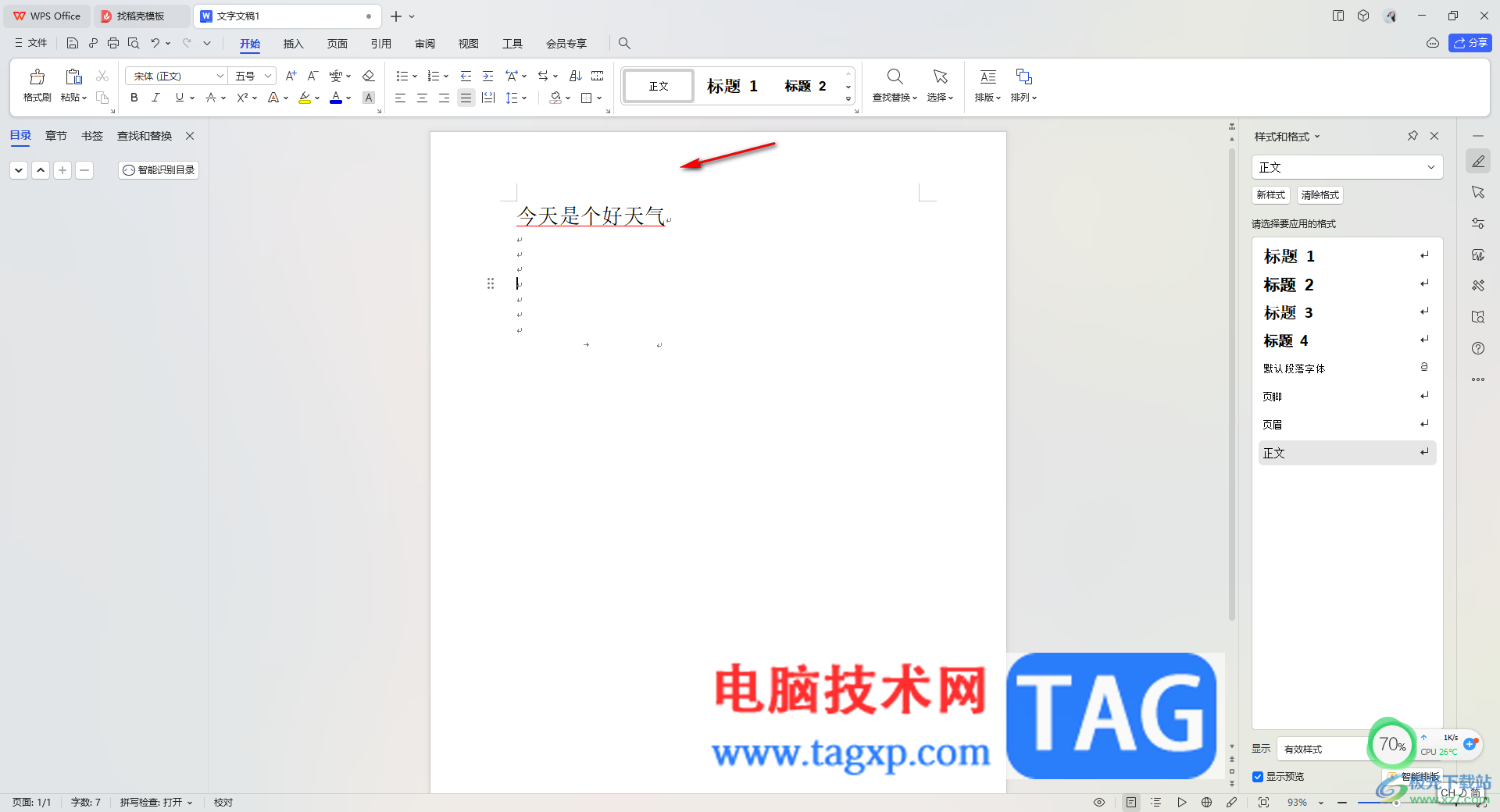The image size is (1500, 812).
Task: Click the 清除格式 button
Action: click(x=1320, y=194)
